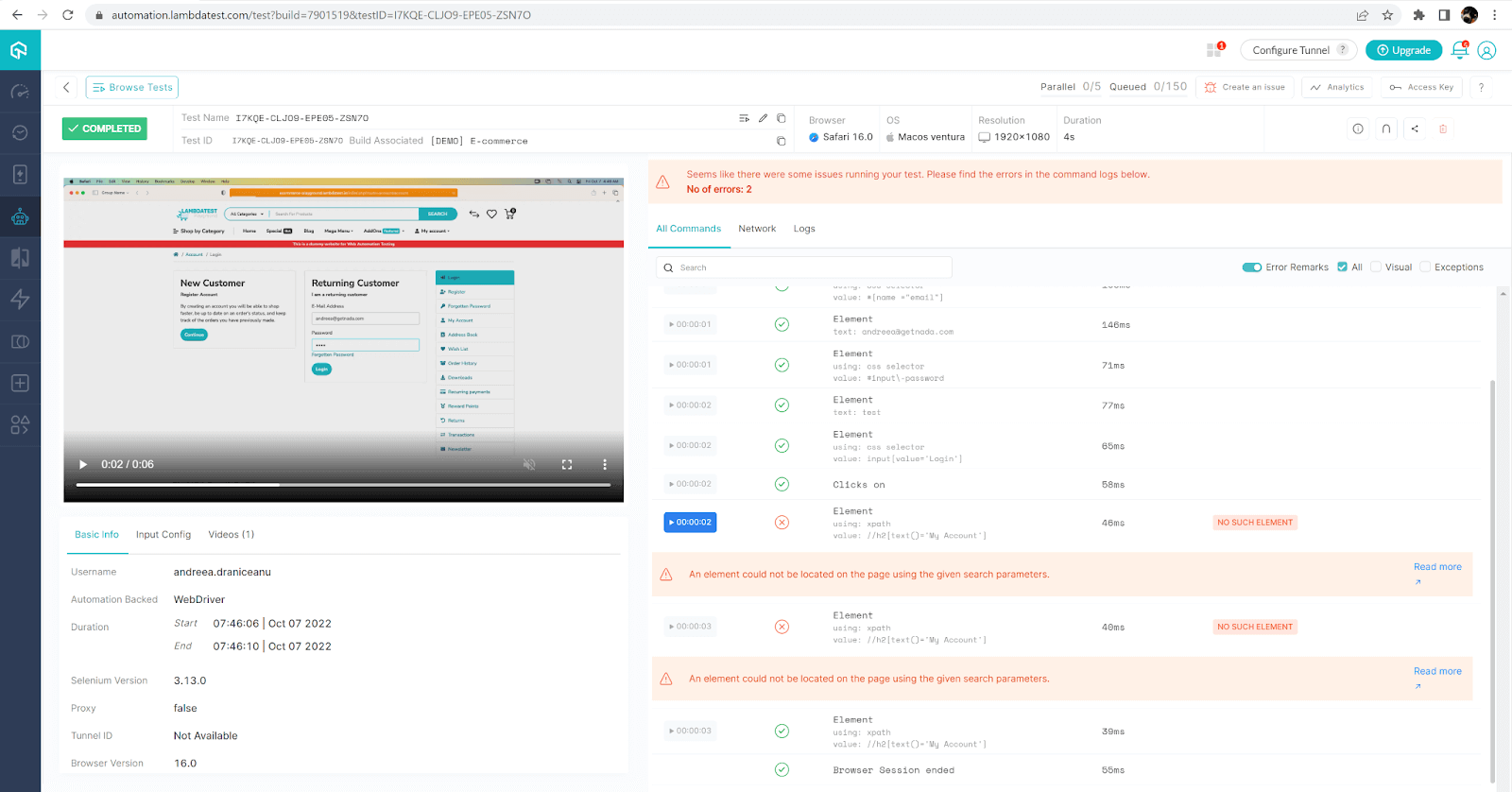The image size is (1512, 792).
Task: Copy the Test ID with copy icon
Action: (781, 141)
